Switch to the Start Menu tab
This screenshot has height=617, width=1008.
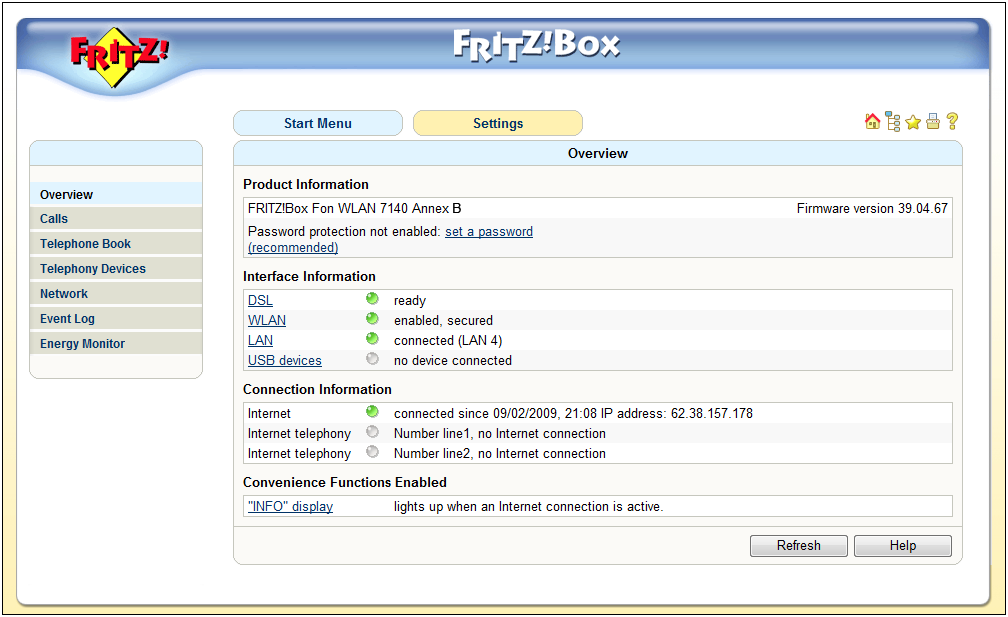click(318, 123)
